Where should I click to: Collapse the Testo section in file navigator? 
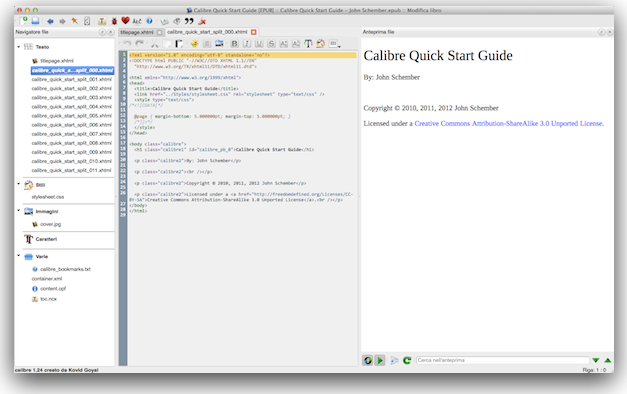click(x=18, y=47)
